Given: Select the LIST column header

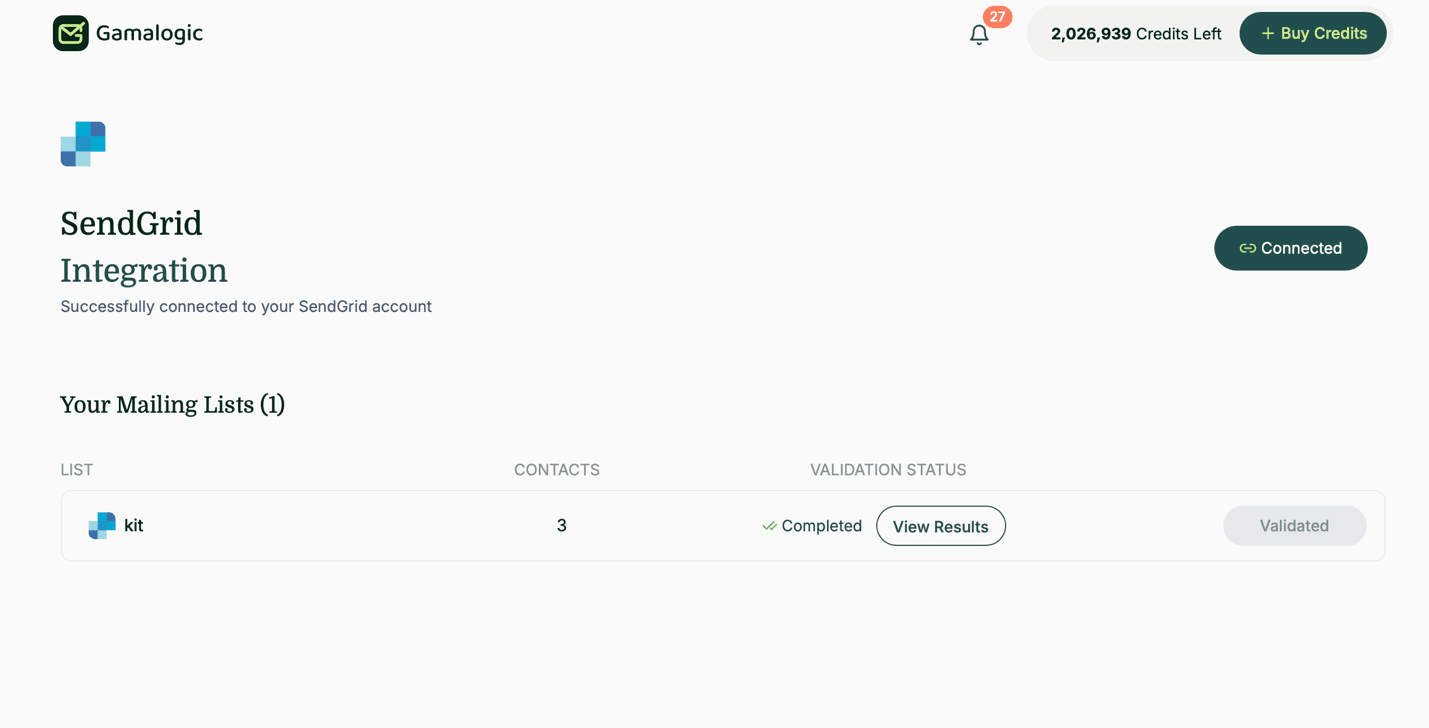Looking at the screenshot, I should (76, 469).
